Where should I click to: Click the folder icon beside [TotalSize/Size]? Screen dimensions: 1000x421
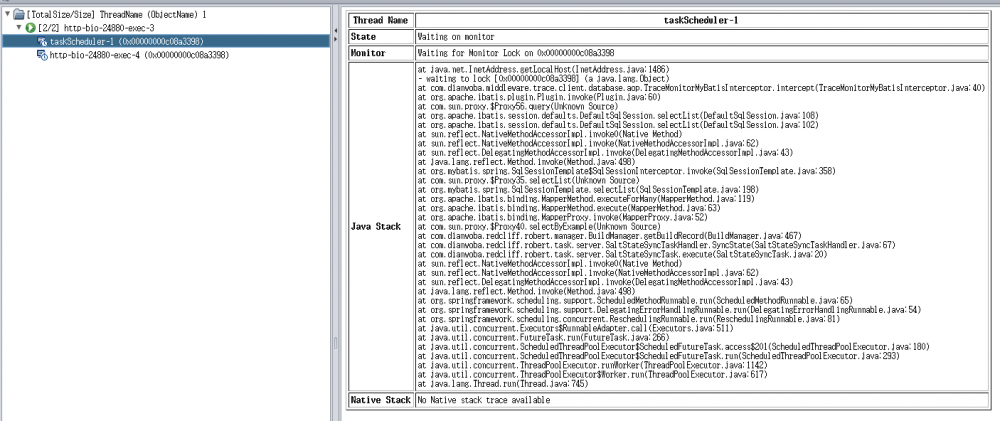[18, 13]
